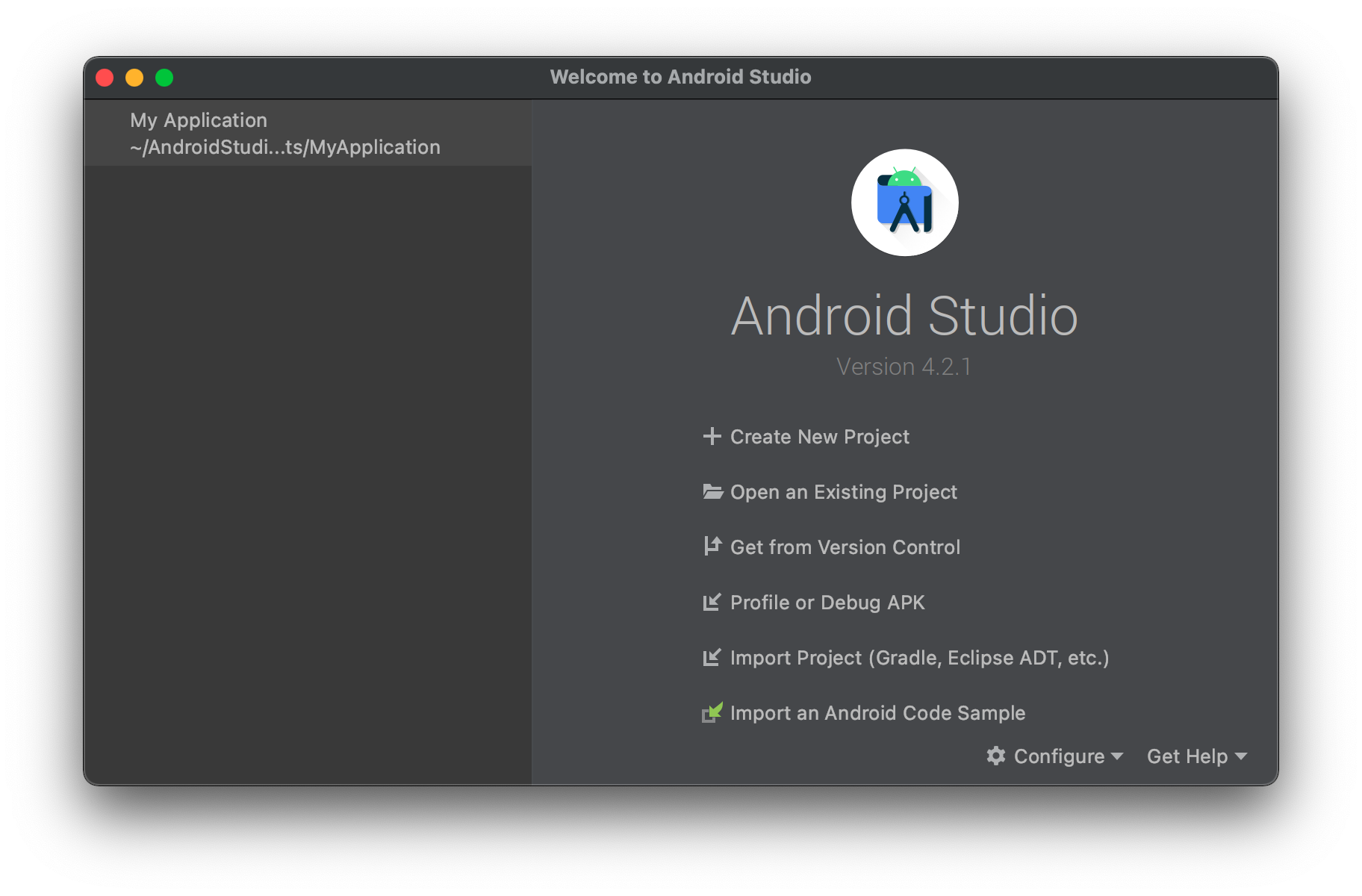Choose Get from Version Control
The width and height of the screenshot is (1362, 896).
tap(845, 547)
